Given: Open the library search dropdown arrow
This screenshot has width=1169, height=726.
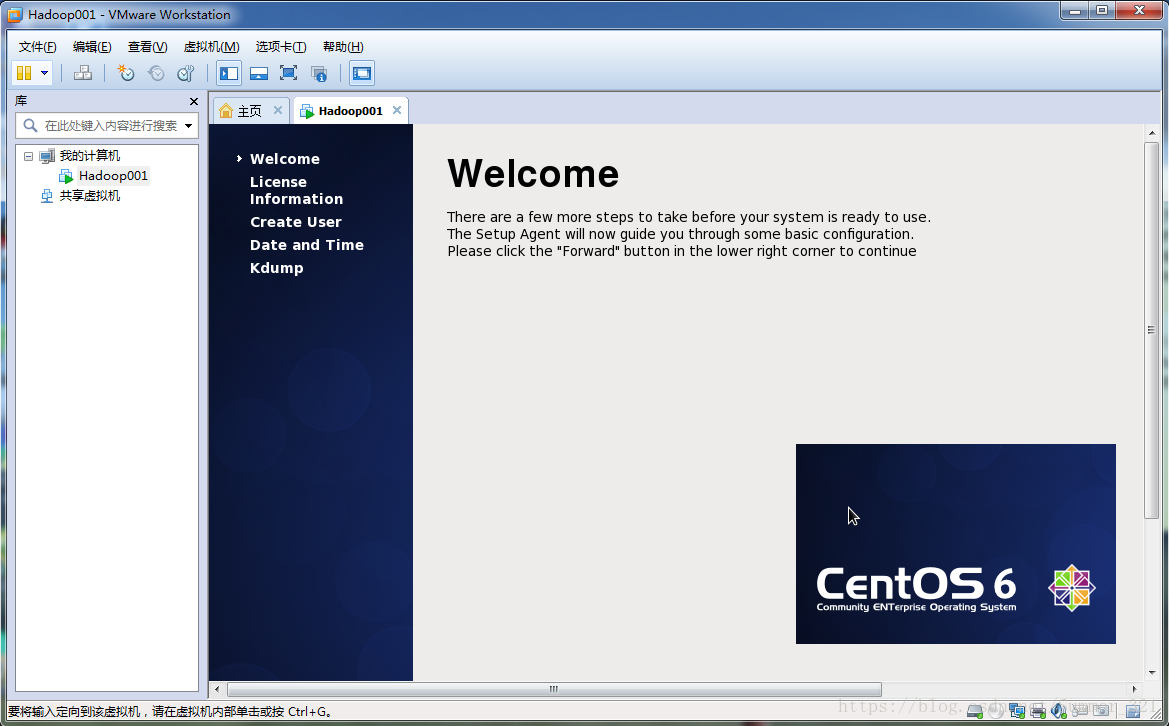Looking at the screenshot, I should tap(189, 126).
